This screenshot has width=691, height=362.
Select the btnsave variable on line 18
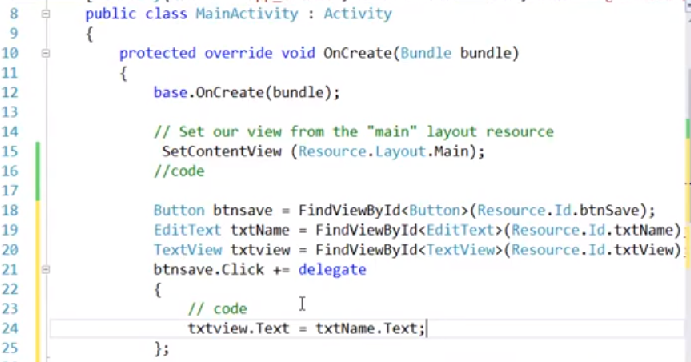(x=243, y=210)
